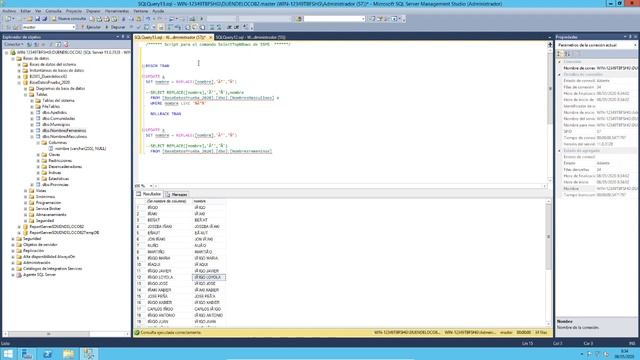Switch to the Mensajes results tab
Screen dimensions: 640x360
coord(177,195)
